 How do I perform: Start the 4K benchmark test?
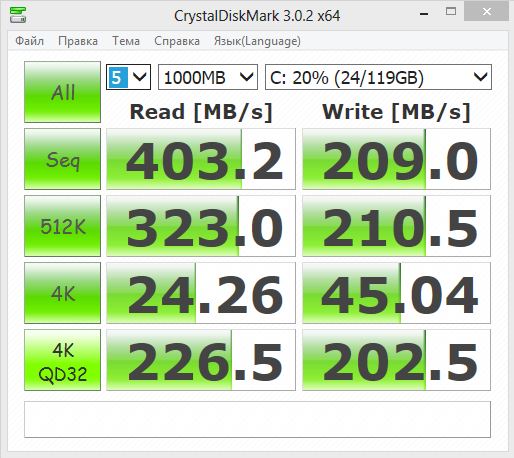coord(62,293)
